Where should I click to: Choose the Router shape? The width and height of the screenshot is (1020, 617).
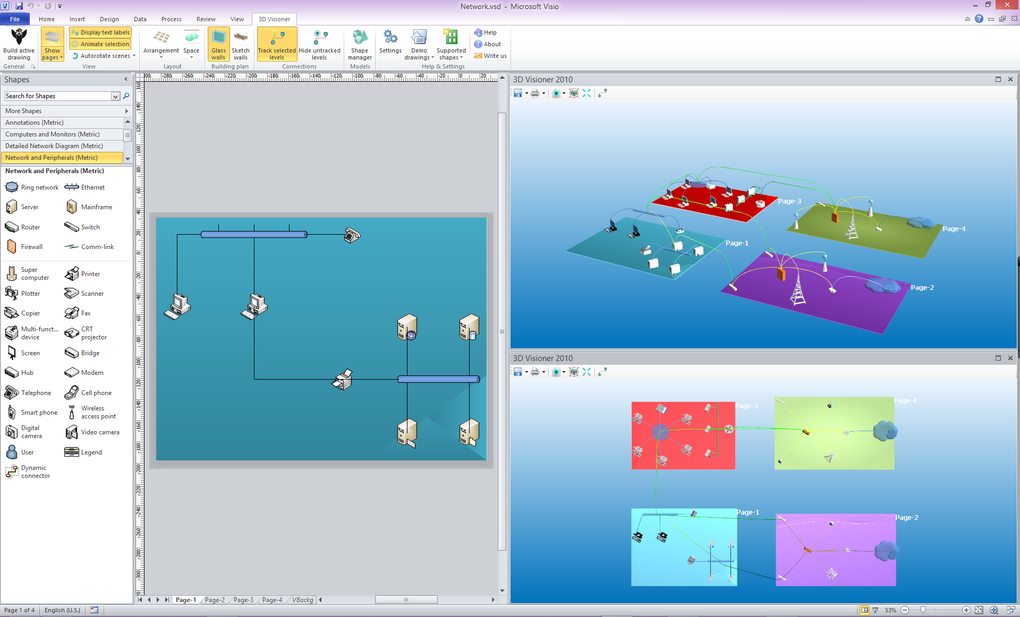pos(23,227)
